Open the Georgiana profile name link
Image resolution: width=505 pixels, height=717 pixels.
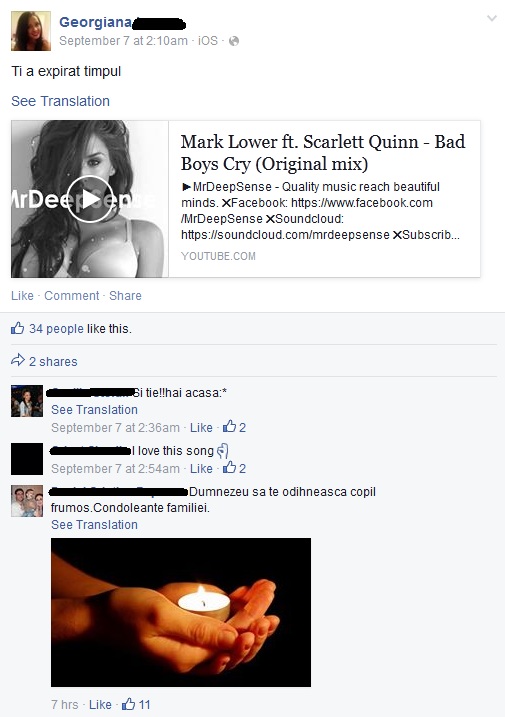[95, 22]
